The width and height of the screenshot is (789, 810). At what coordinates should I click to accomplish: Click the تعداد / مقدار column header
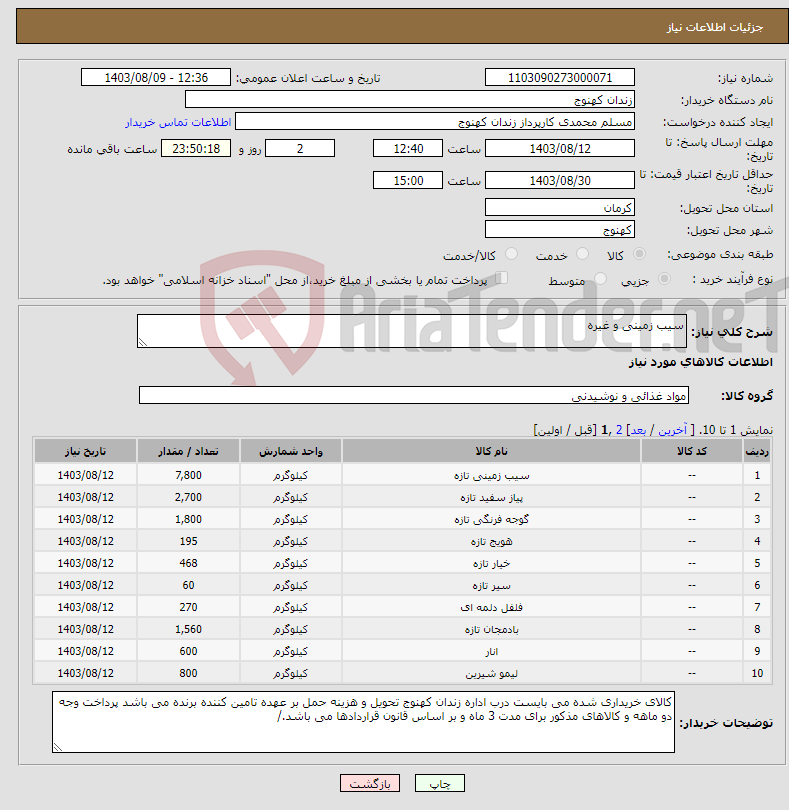point(188,451)
